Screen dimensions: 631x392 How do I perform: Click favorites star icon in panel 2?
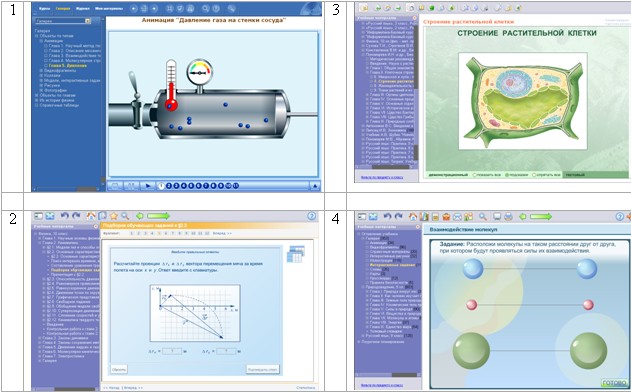(x=114, y=216)
